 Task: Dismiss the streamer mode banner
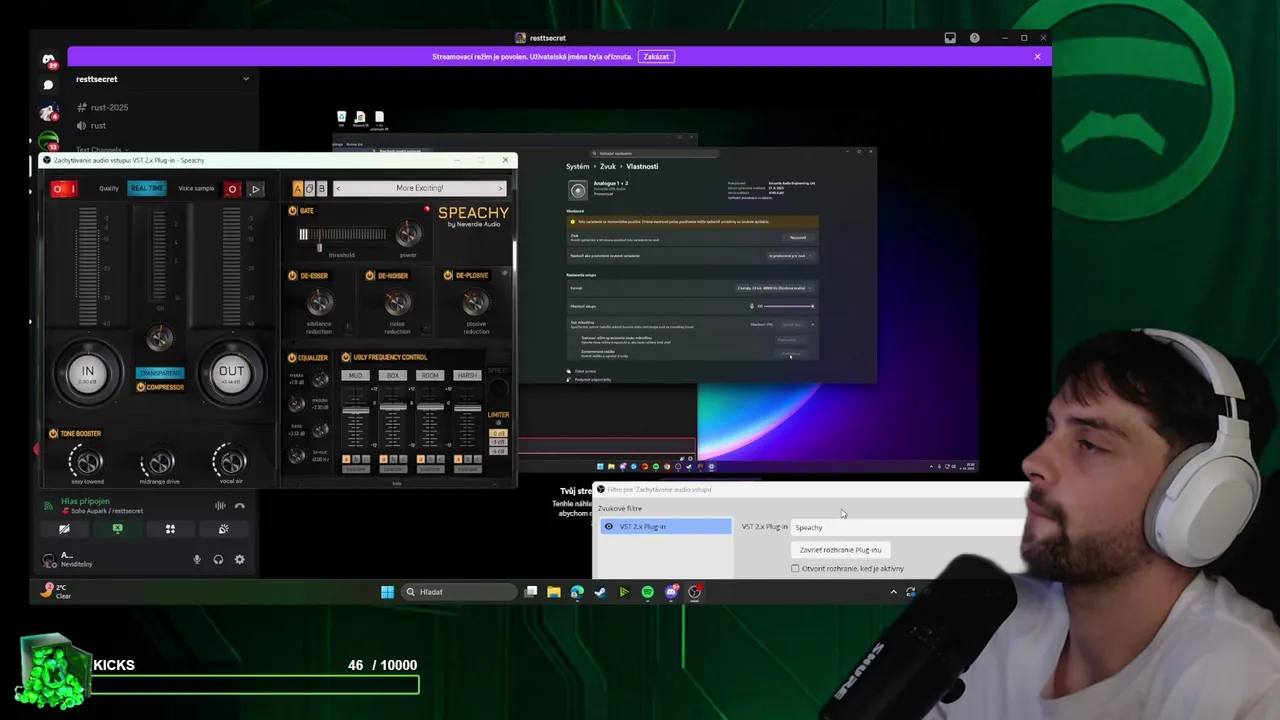(1037, 57)
